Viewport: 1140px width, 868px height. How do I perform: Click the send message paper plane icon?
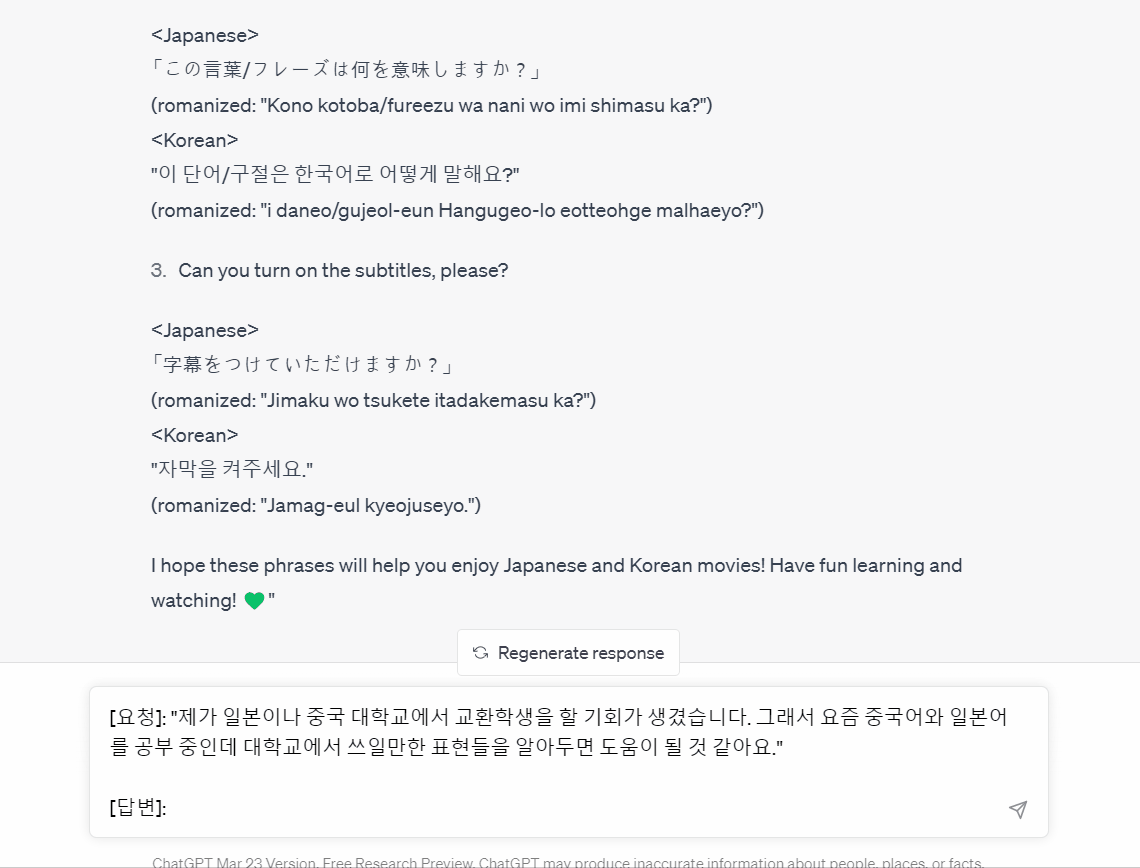[1018, 809]
